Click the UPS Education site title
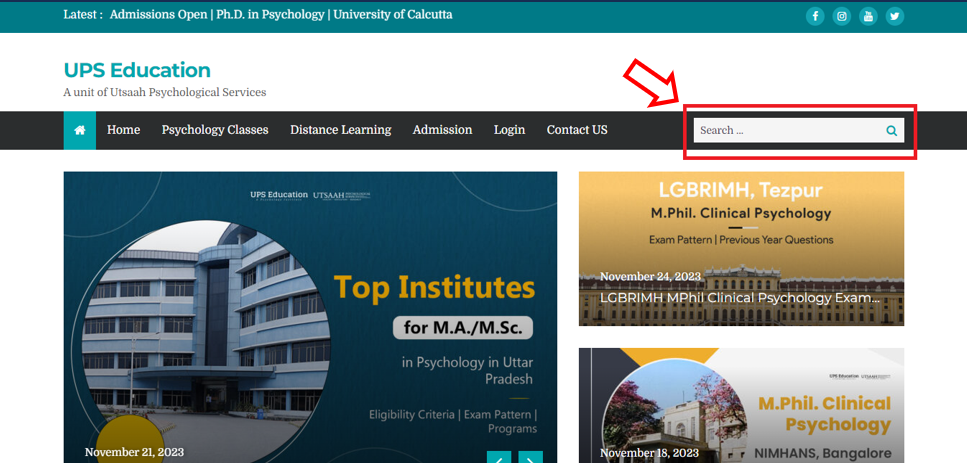 (137, 70)
